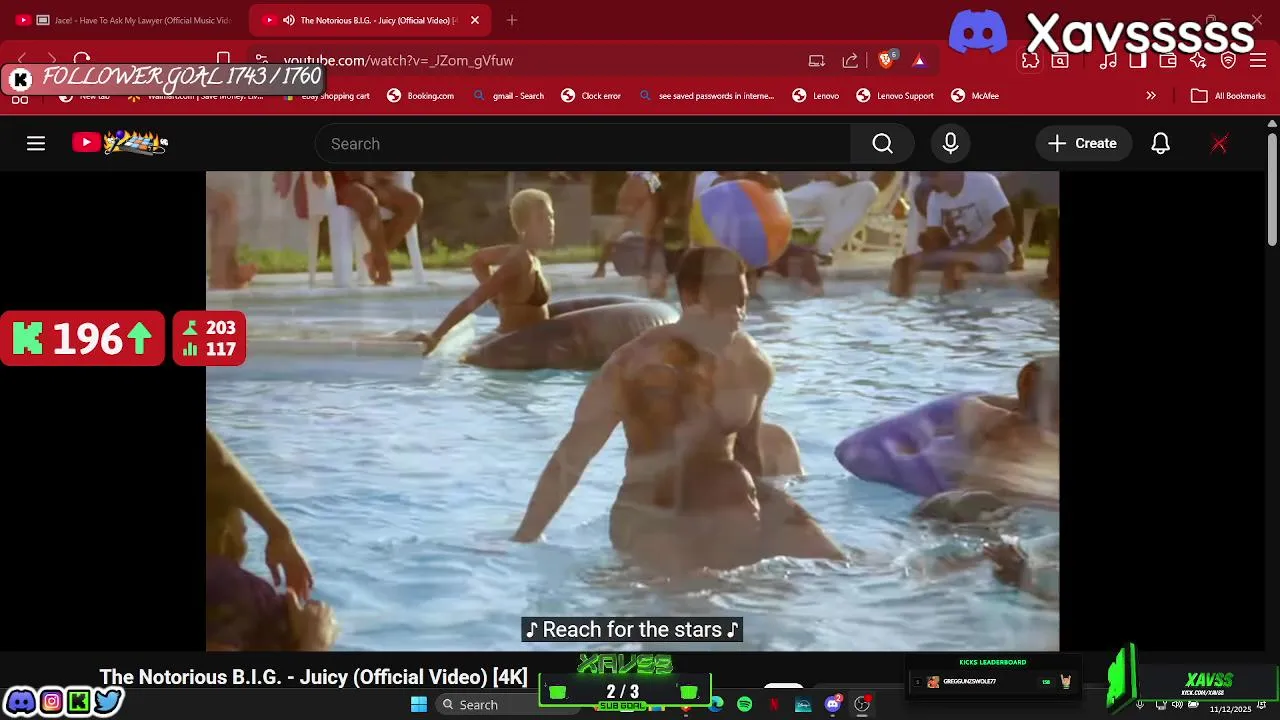The height and width of the screenshot is (720, 1280).
Task: Start voice search with the microphone icon
Action: click(x=951, y=143)
